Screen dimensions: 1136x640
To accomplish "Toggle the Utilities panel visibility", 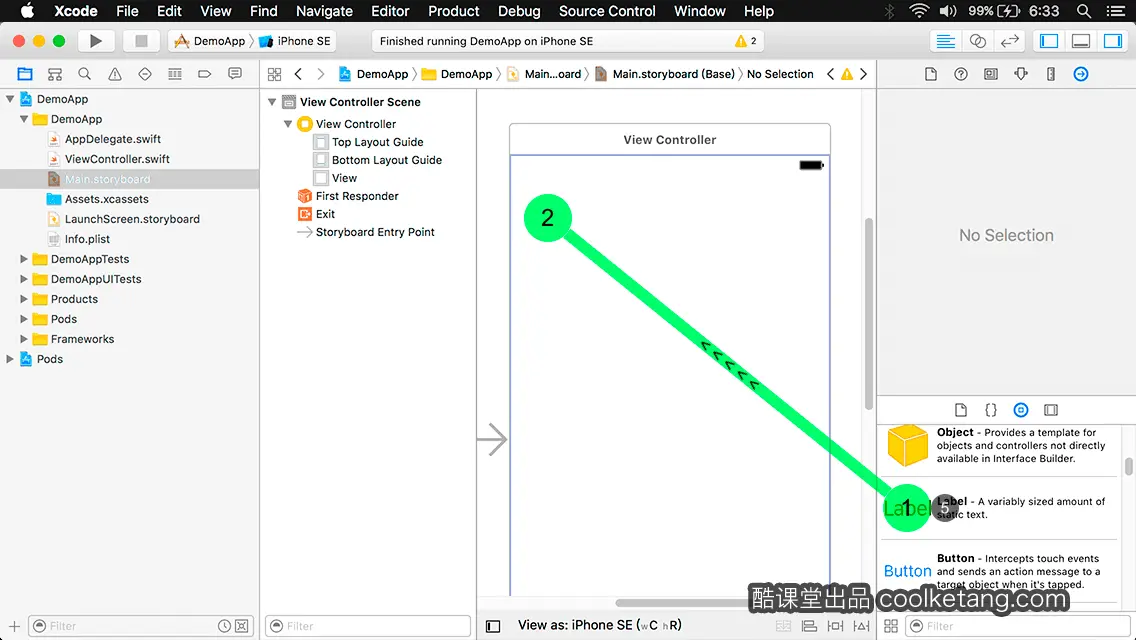I will click(1113, 41).
